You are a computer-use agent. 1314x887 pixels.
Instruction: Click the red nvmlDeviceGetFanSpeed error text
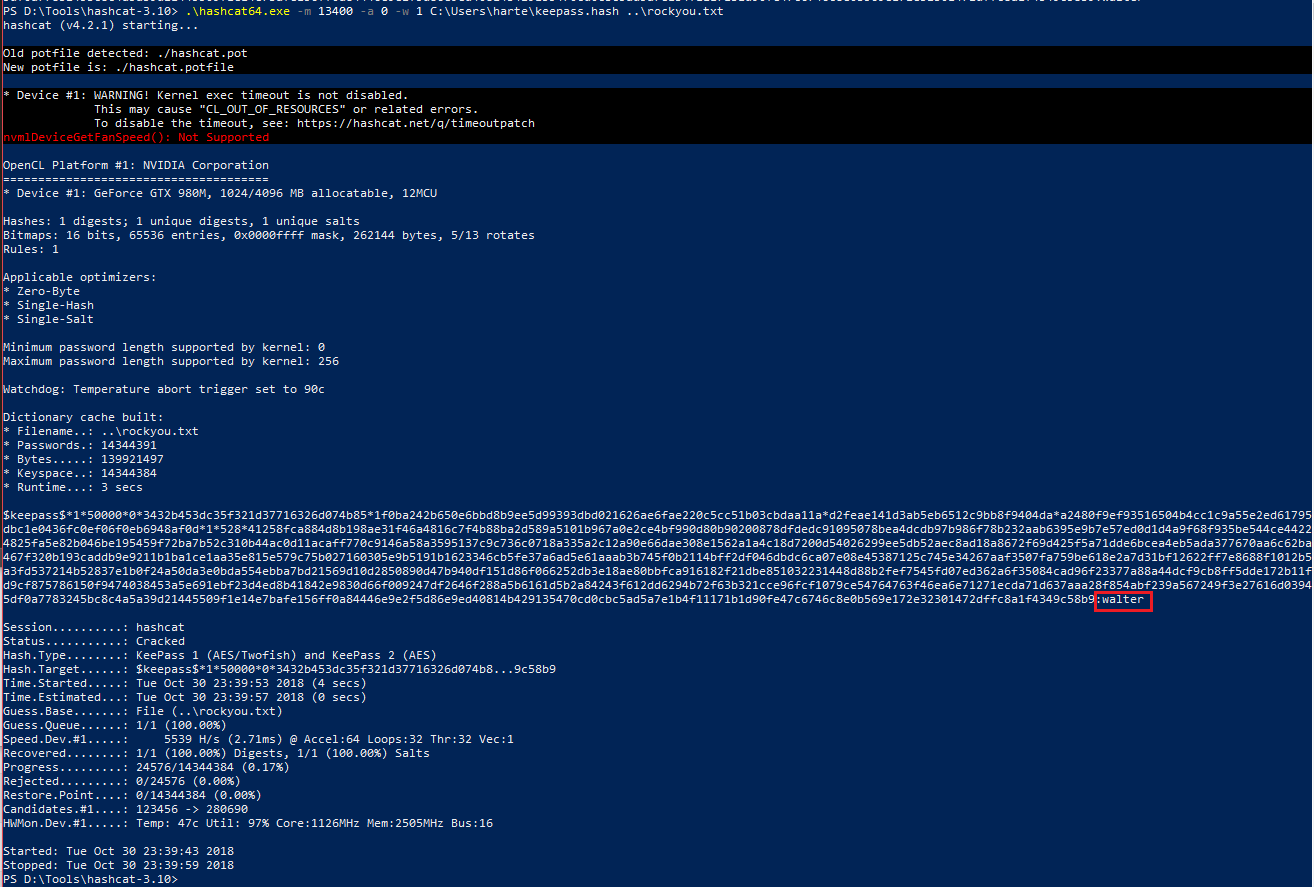(136, 137)
